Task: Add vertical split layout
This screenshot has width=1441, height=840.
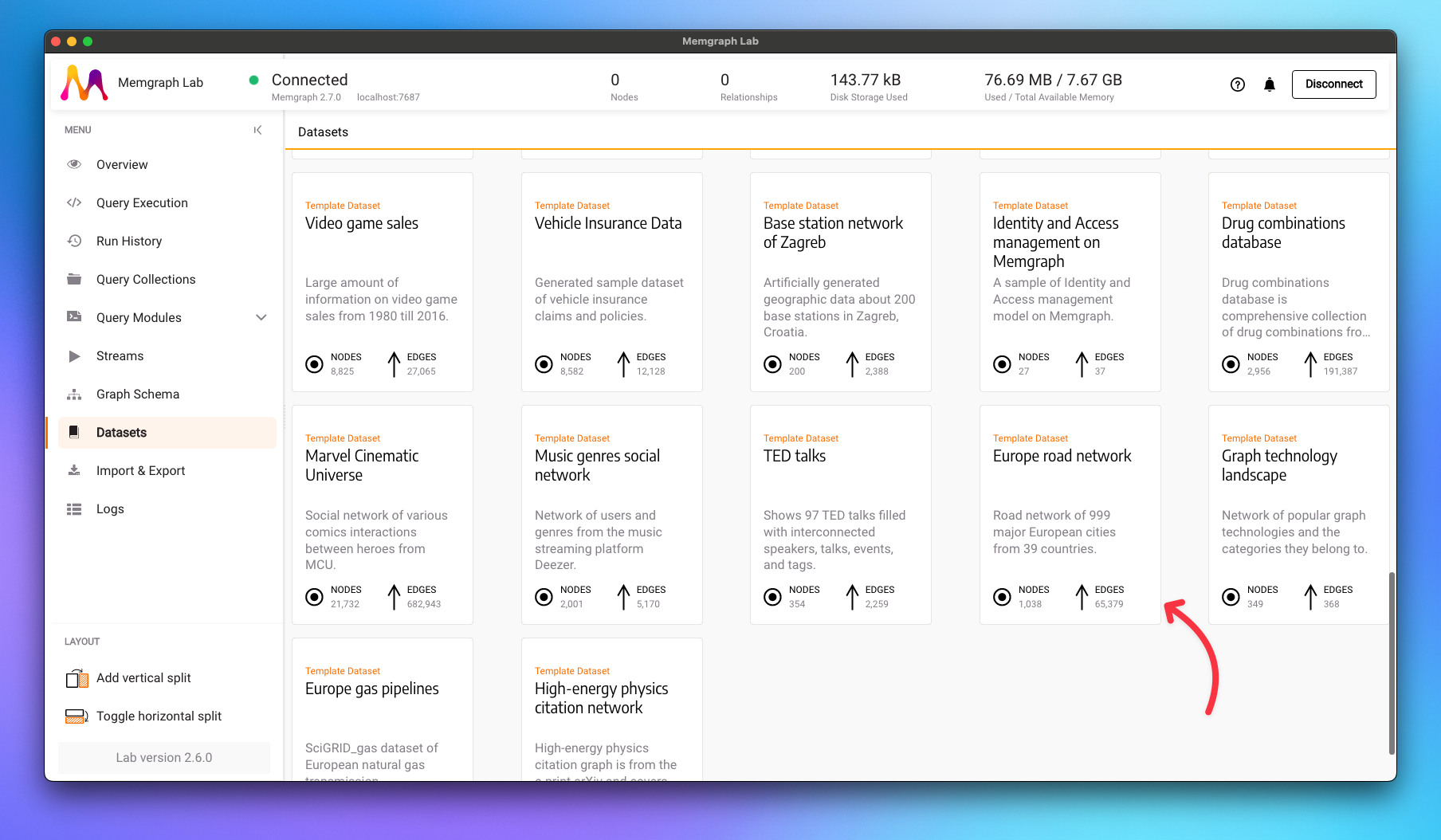Action: 143,678
